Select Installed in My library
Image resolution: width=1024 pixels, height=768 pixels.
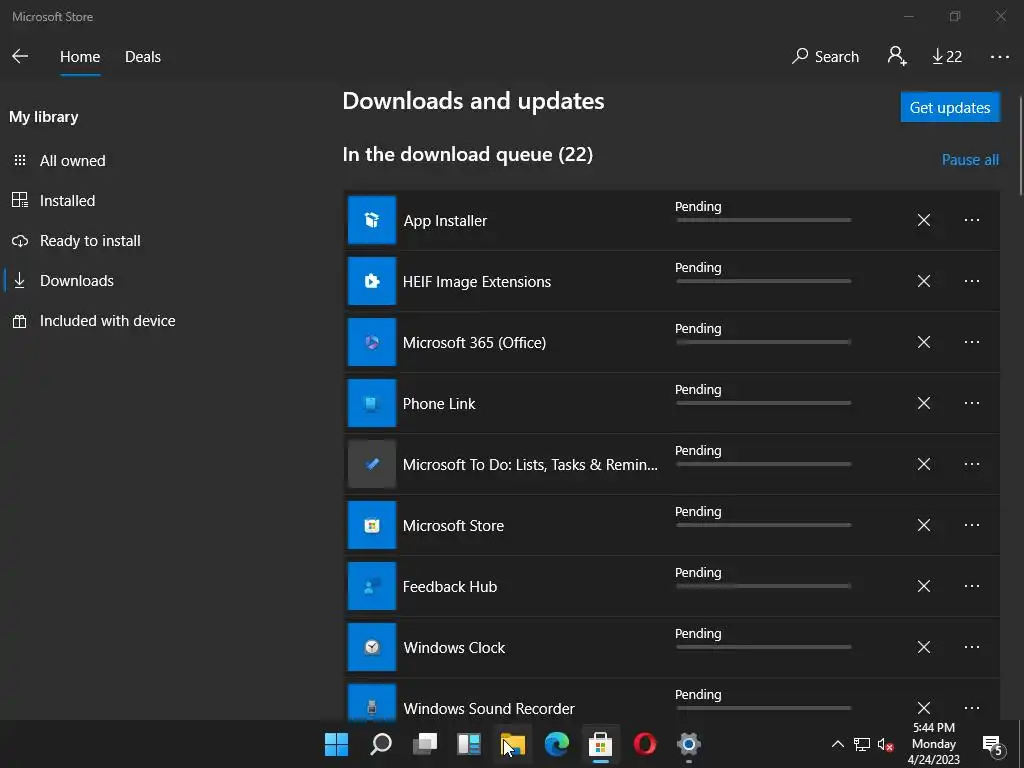(67, 200)
